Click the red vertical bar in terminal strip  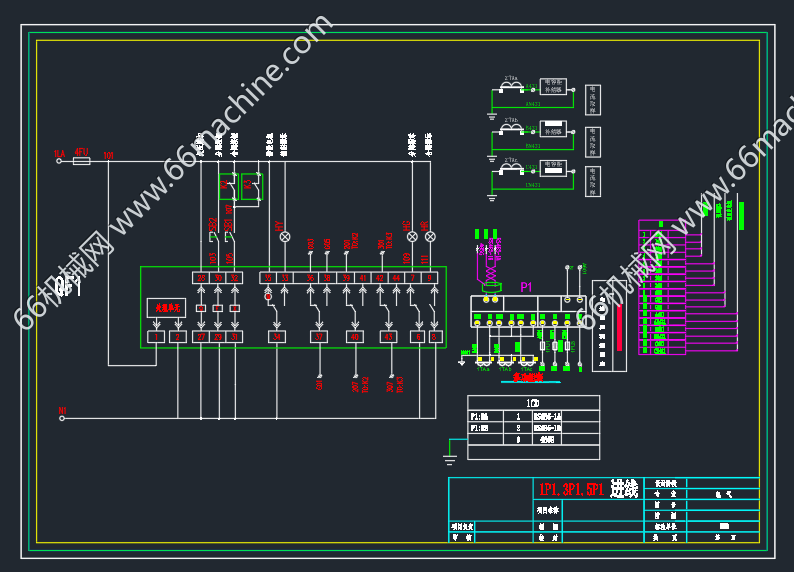[x=618, y=325]
